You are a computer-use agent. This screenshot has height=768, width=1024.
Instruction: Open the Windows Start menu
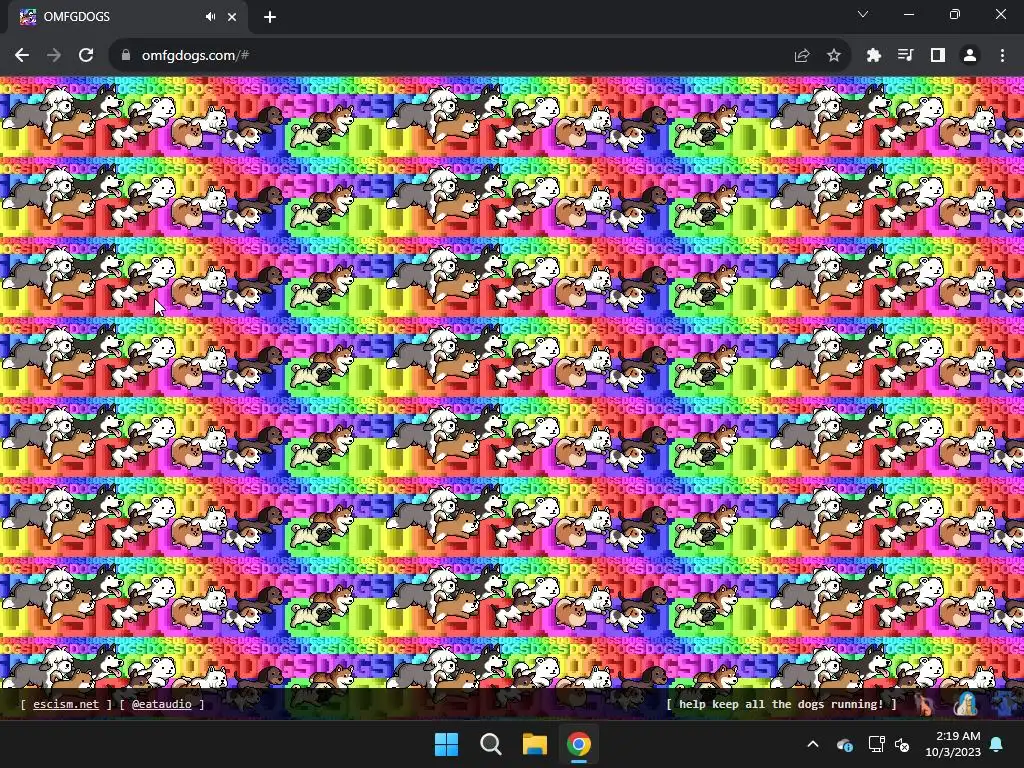[x=447, y=744]
